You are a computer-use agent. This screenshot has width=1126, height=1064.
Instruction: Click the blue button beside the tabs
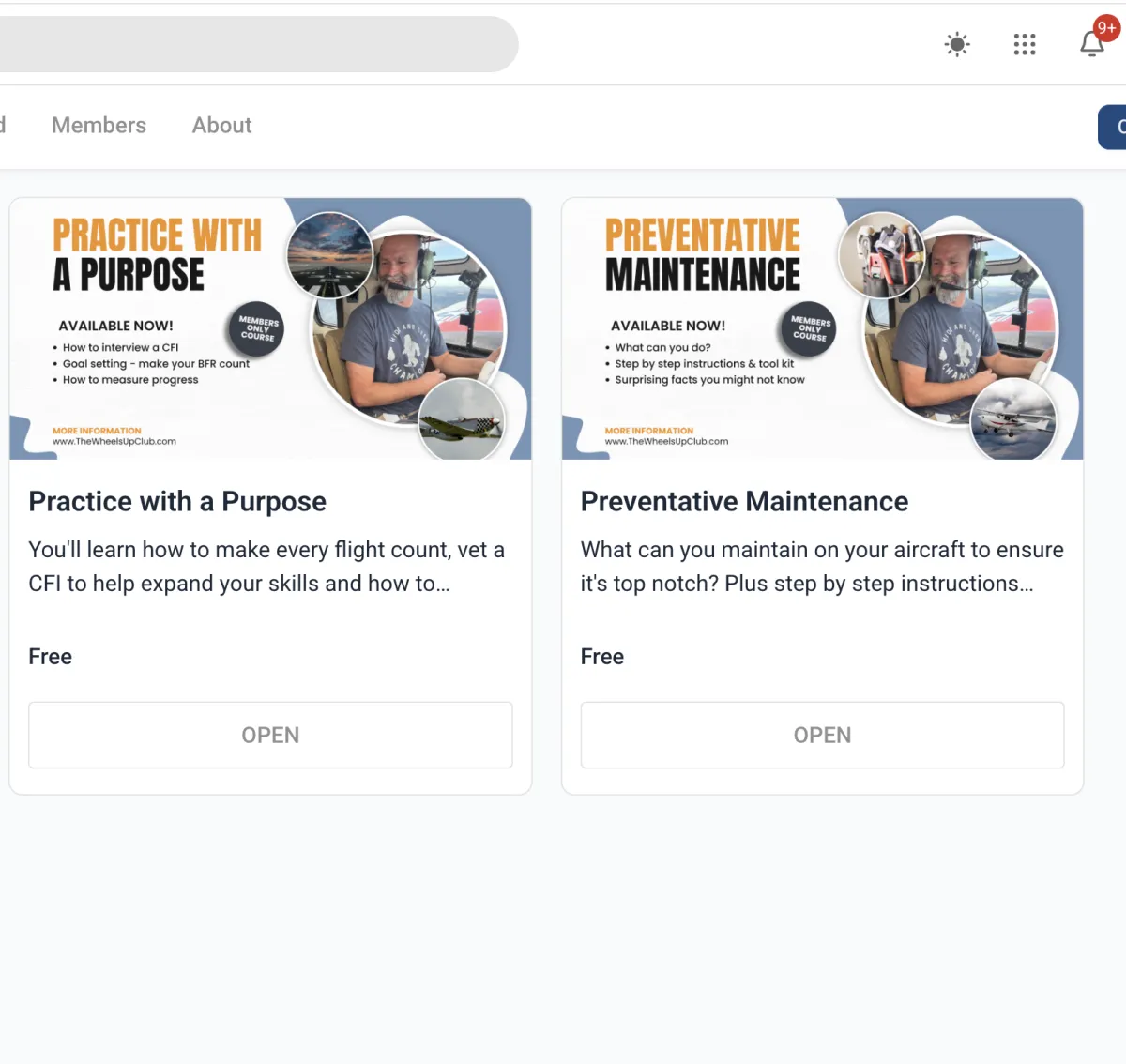tap(1113, 127)
